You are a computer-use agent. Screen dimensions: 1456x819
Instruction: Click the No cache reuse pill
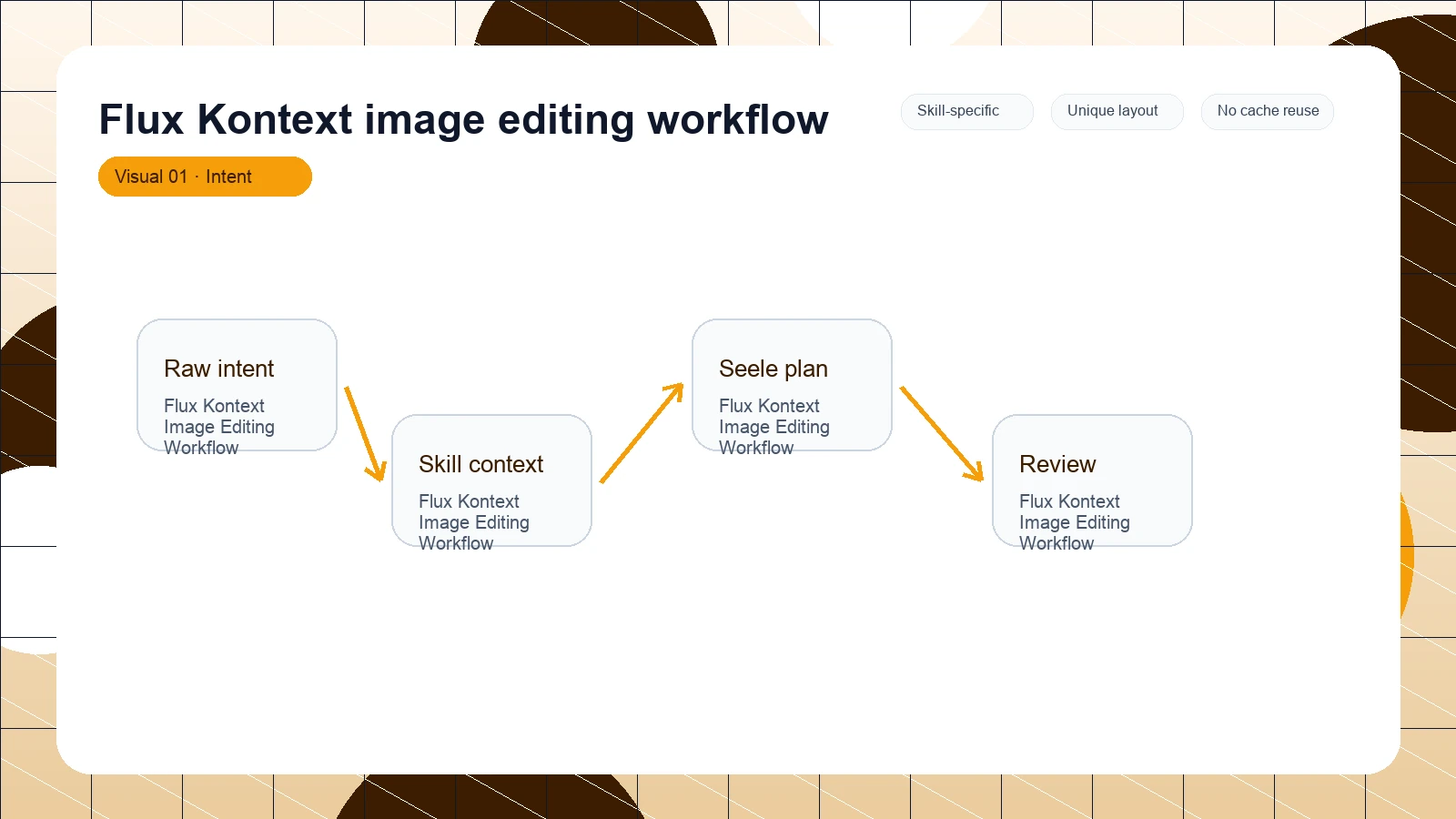[1268, 111]
